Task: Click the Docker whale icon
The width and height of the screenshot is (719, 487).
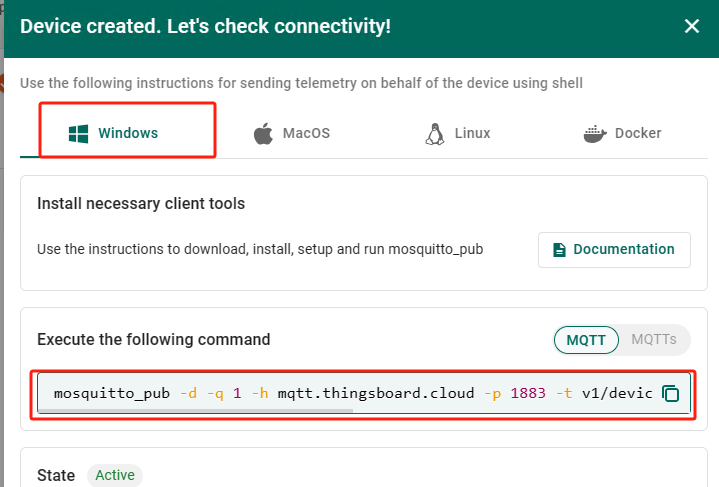Action: [594, 133]
